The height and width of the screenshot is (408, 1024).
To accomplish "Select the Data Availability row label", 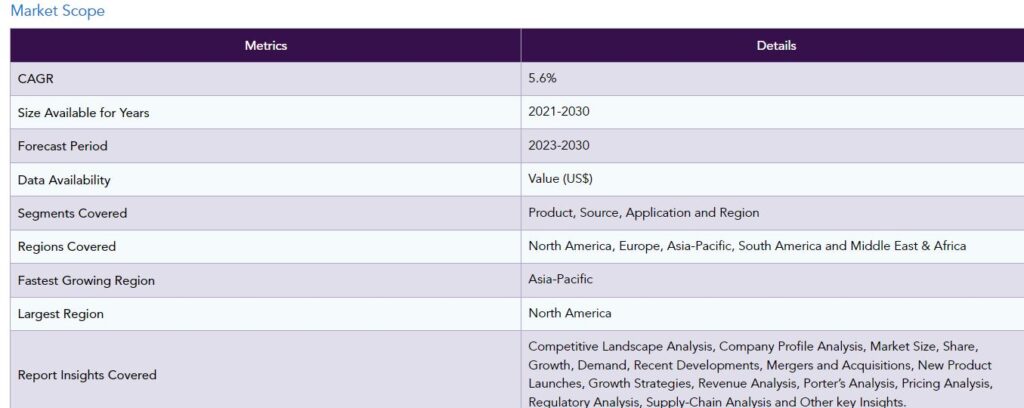I will (x=64, y=180).
